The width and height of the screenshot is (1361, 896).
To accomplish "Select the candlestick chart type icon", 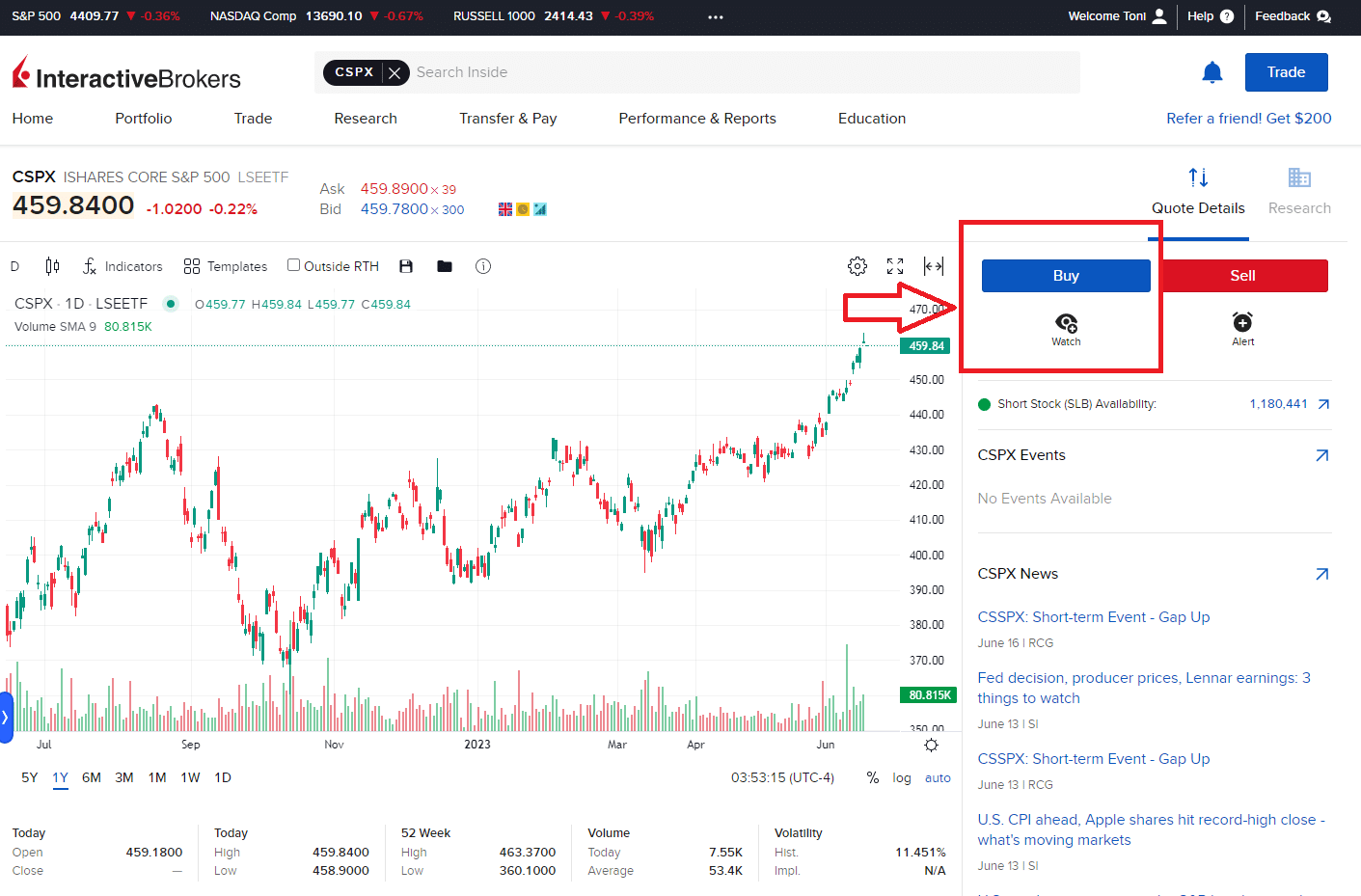I will (52, 266).
